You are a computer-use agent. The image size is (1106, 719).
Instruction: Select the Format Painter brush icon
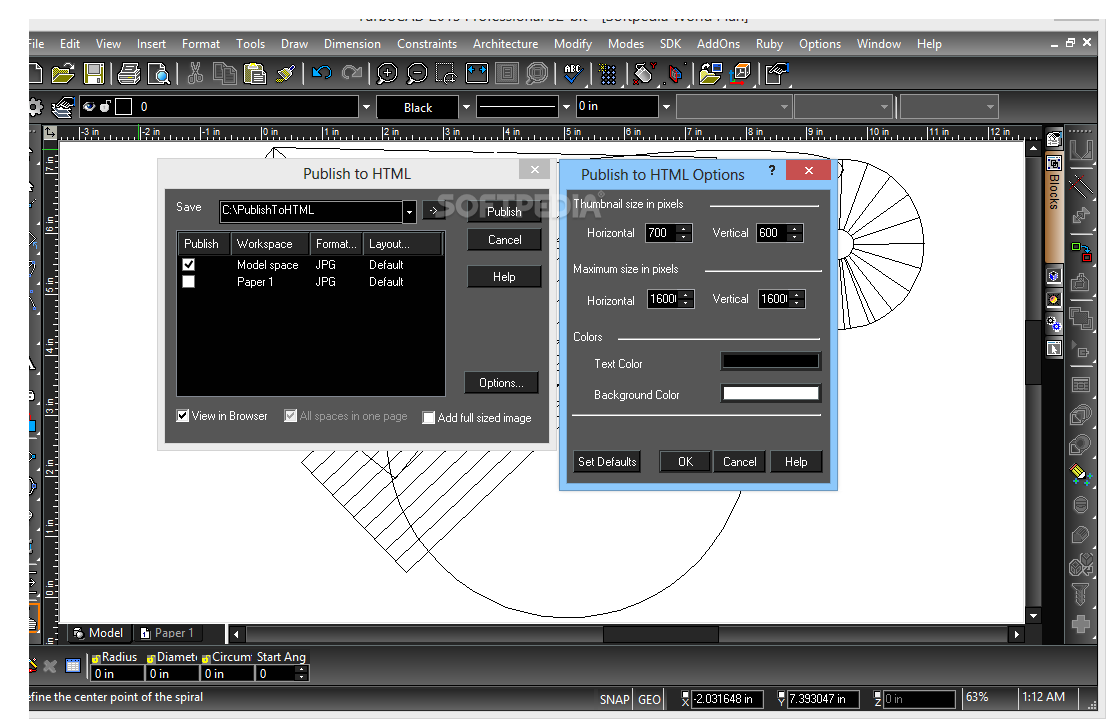[286, 73]
